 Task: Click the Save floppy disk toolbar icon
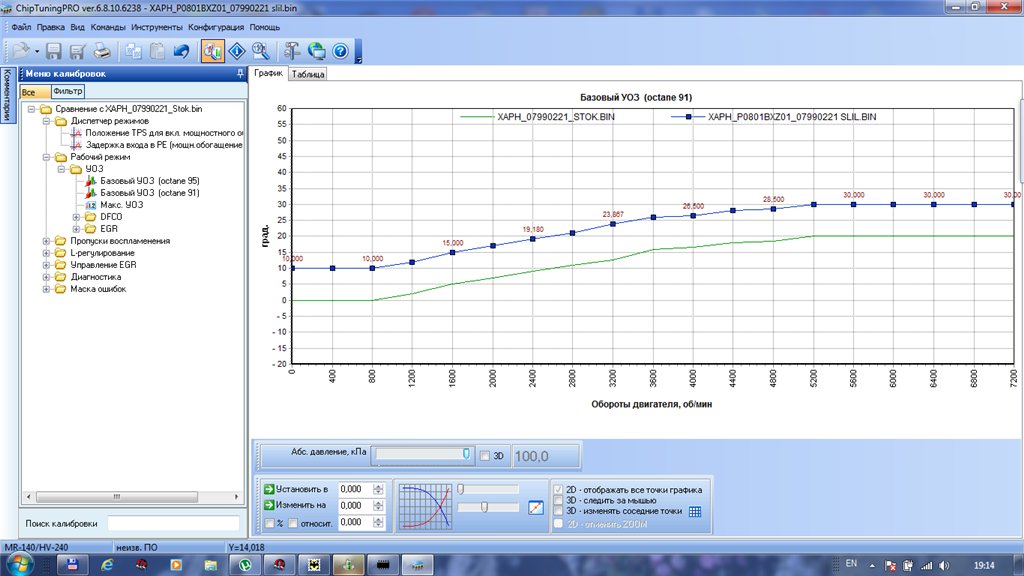pos(54,51)
